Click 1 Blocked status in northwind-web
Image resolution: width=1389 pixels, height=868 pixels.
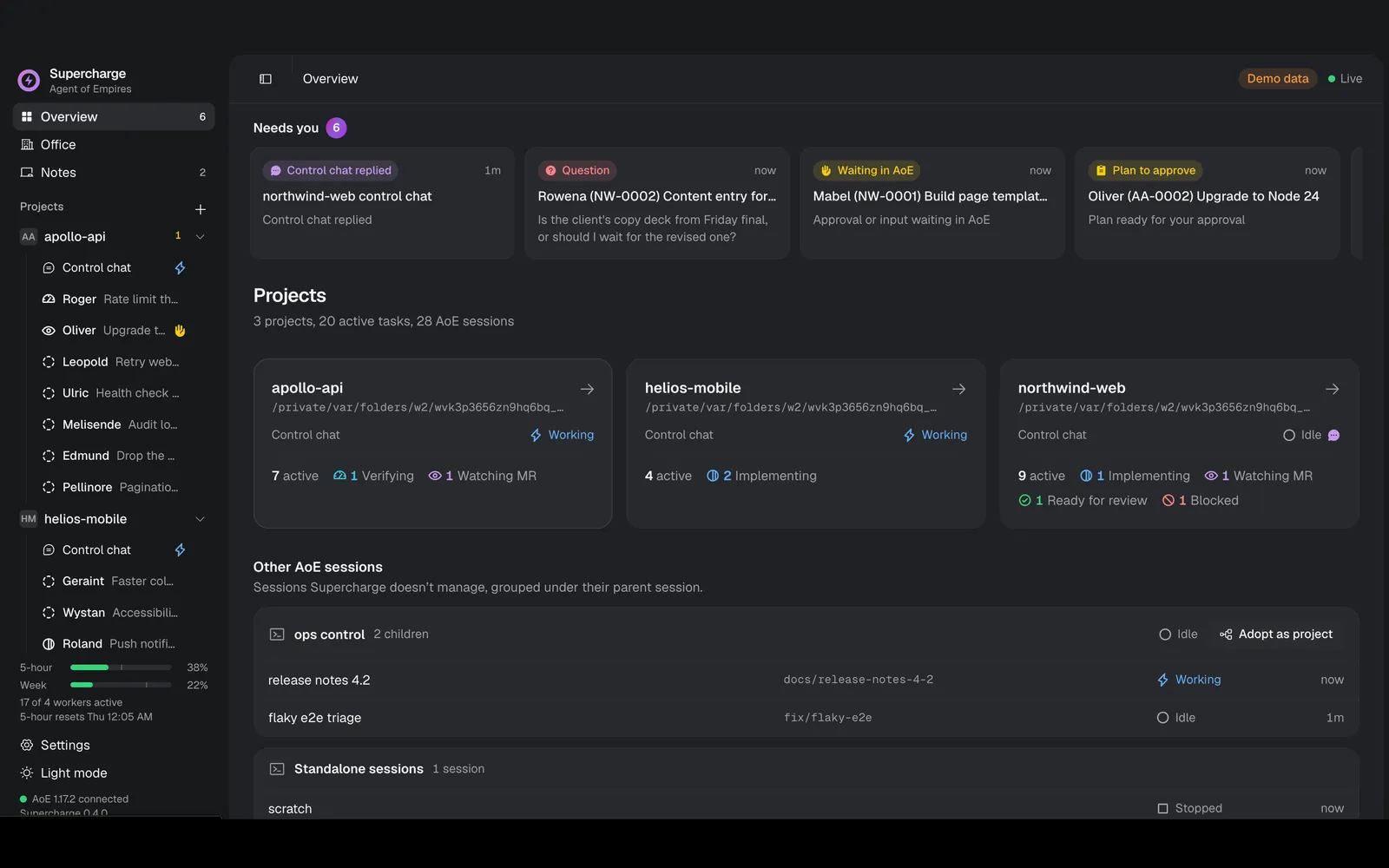point(1201,501)
